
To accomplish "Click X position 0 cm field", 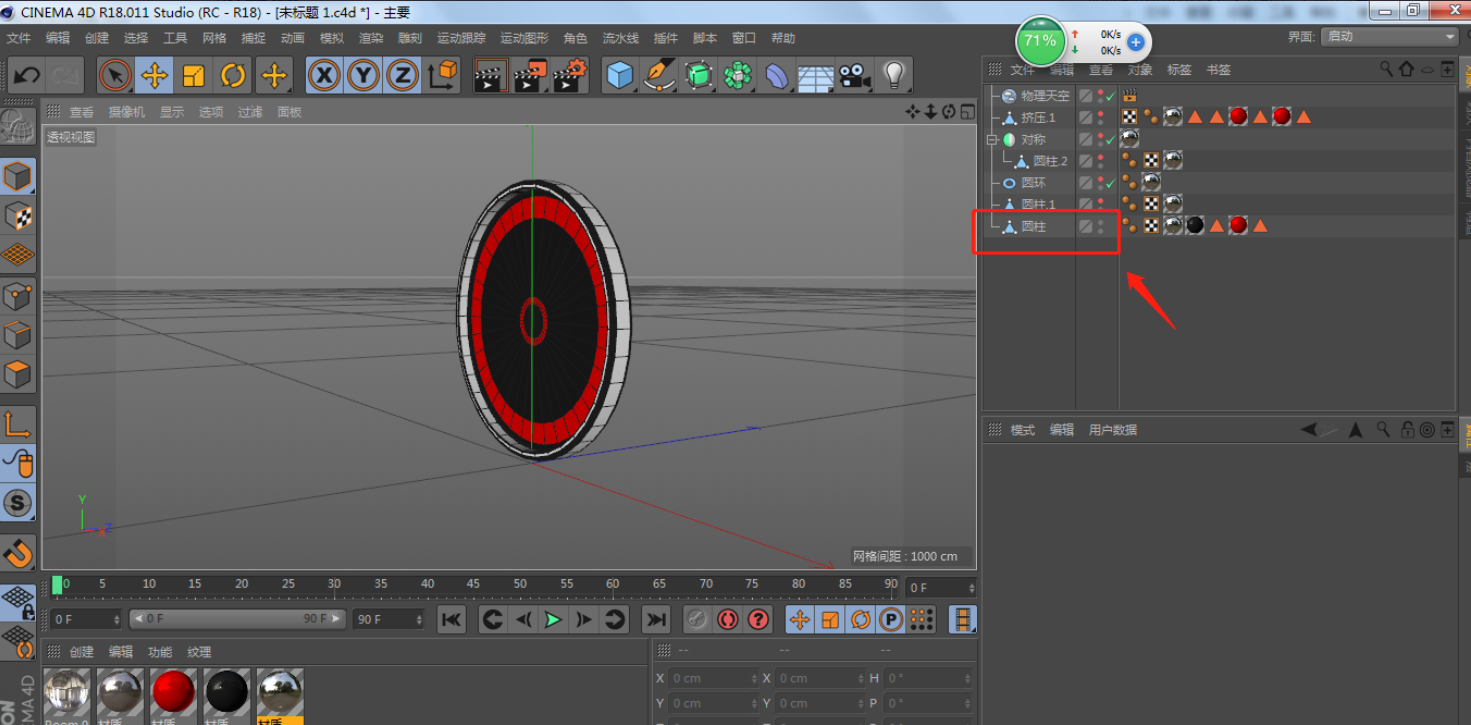I will click(713, 678).
